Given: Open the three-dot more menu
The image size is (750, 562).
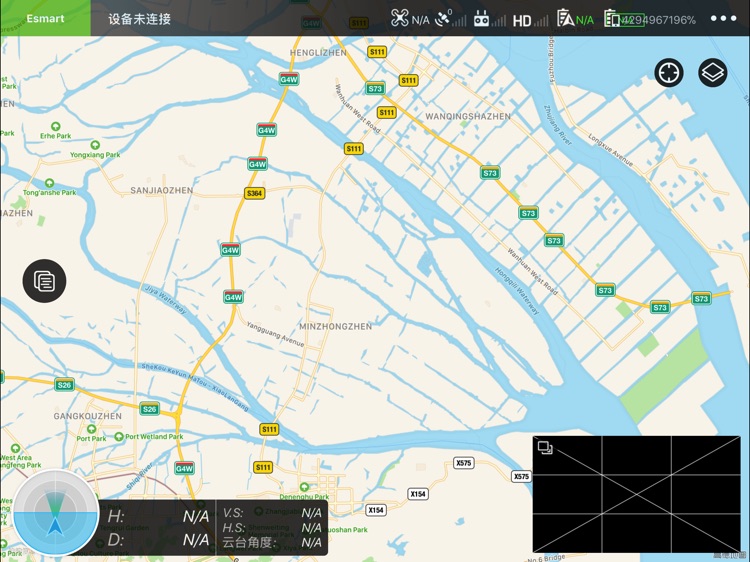Looking at the screenshot, I should [x=723, y=19].
